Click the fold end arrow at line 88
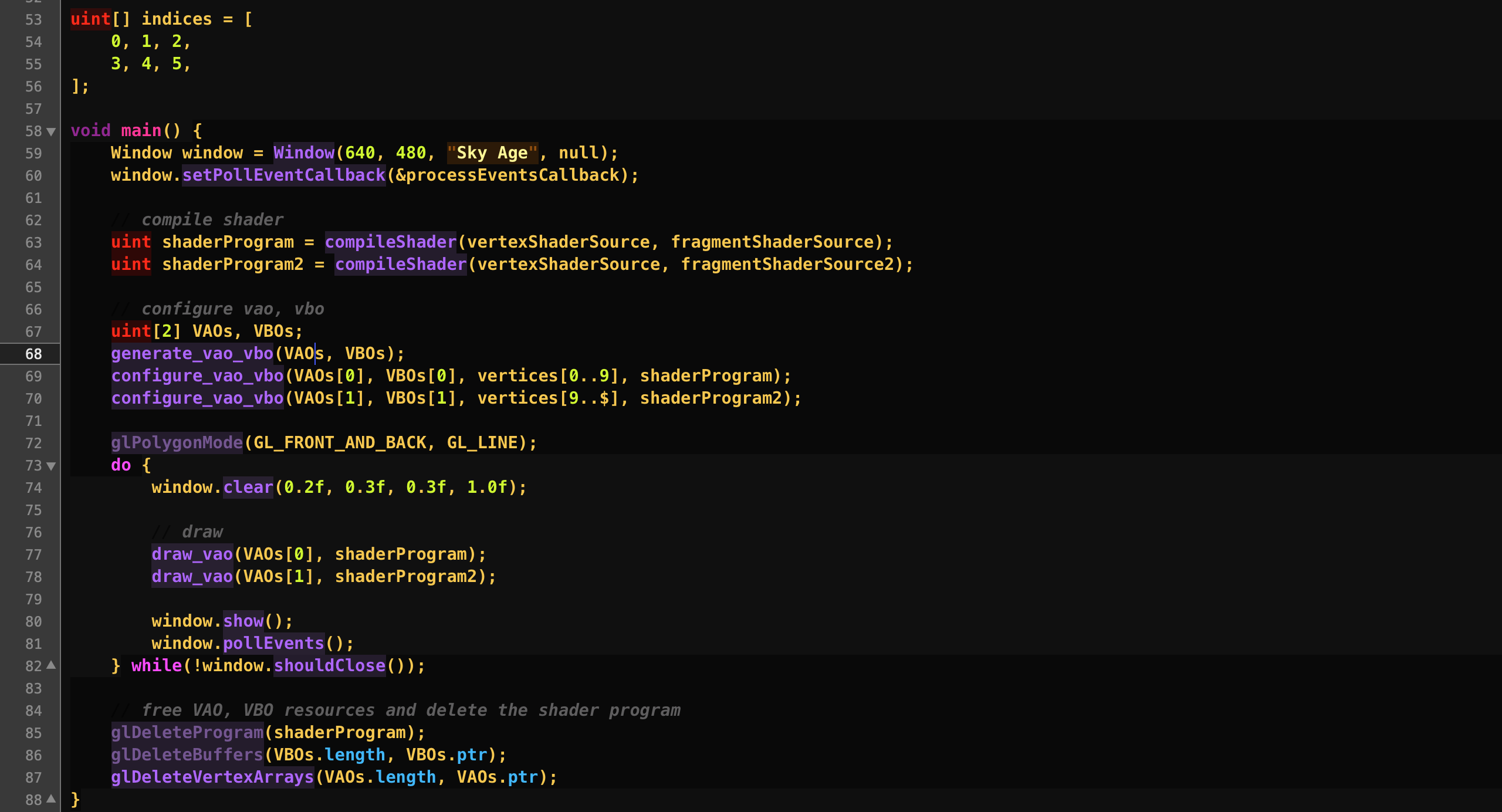1502x812 pixels. tap(51, 799)
